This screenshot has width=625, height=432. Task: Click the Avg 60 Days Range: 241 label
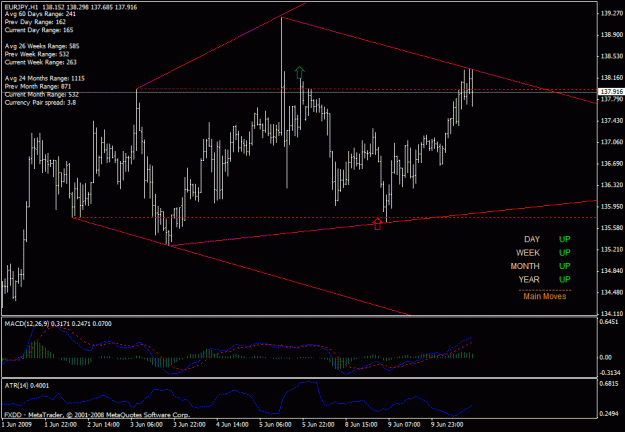pos(40,14)
